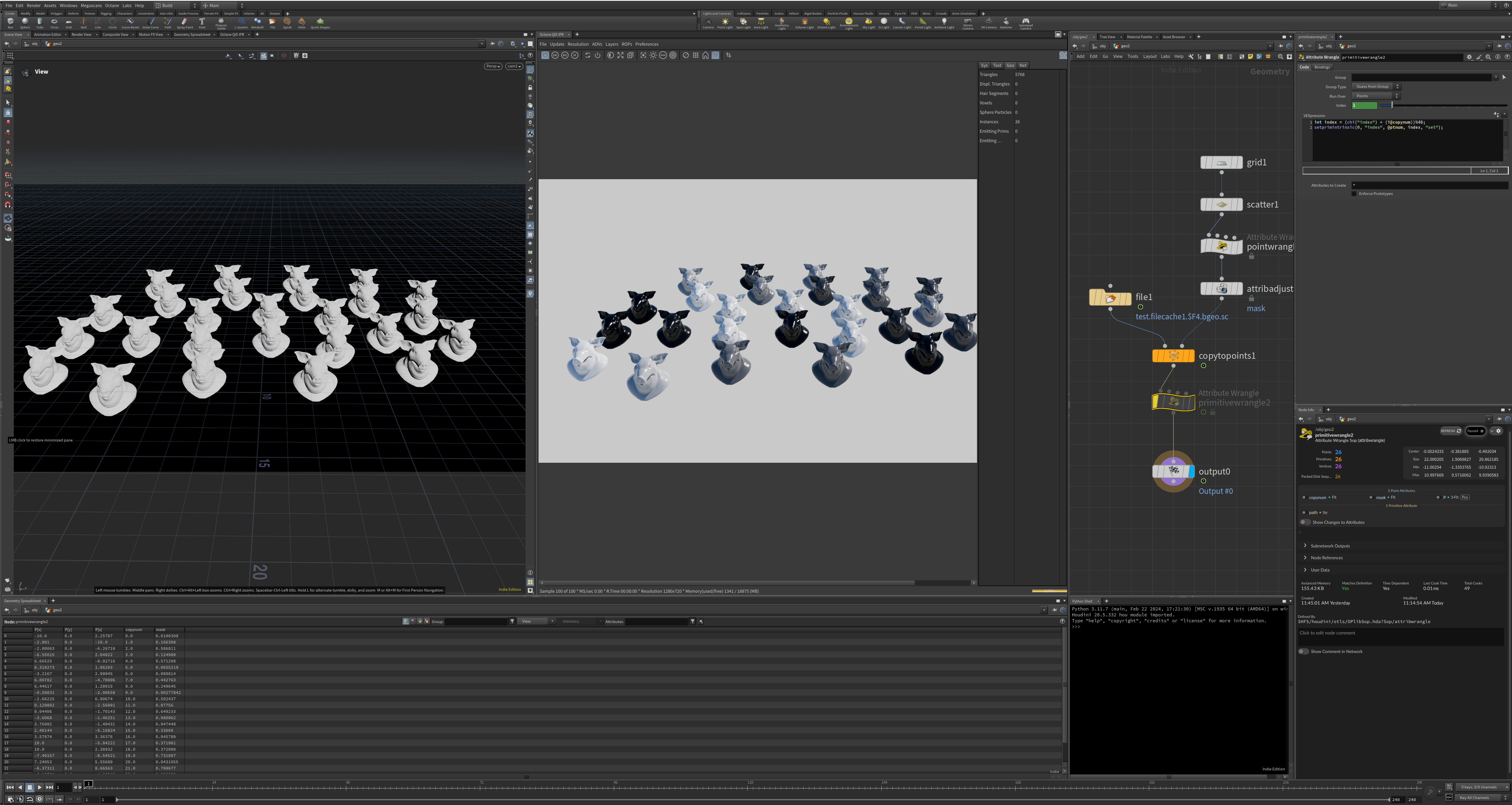Select the Quick Shapes shelf tool
The width and height of the screenshot is (1512, 805).
pos(320,23)
